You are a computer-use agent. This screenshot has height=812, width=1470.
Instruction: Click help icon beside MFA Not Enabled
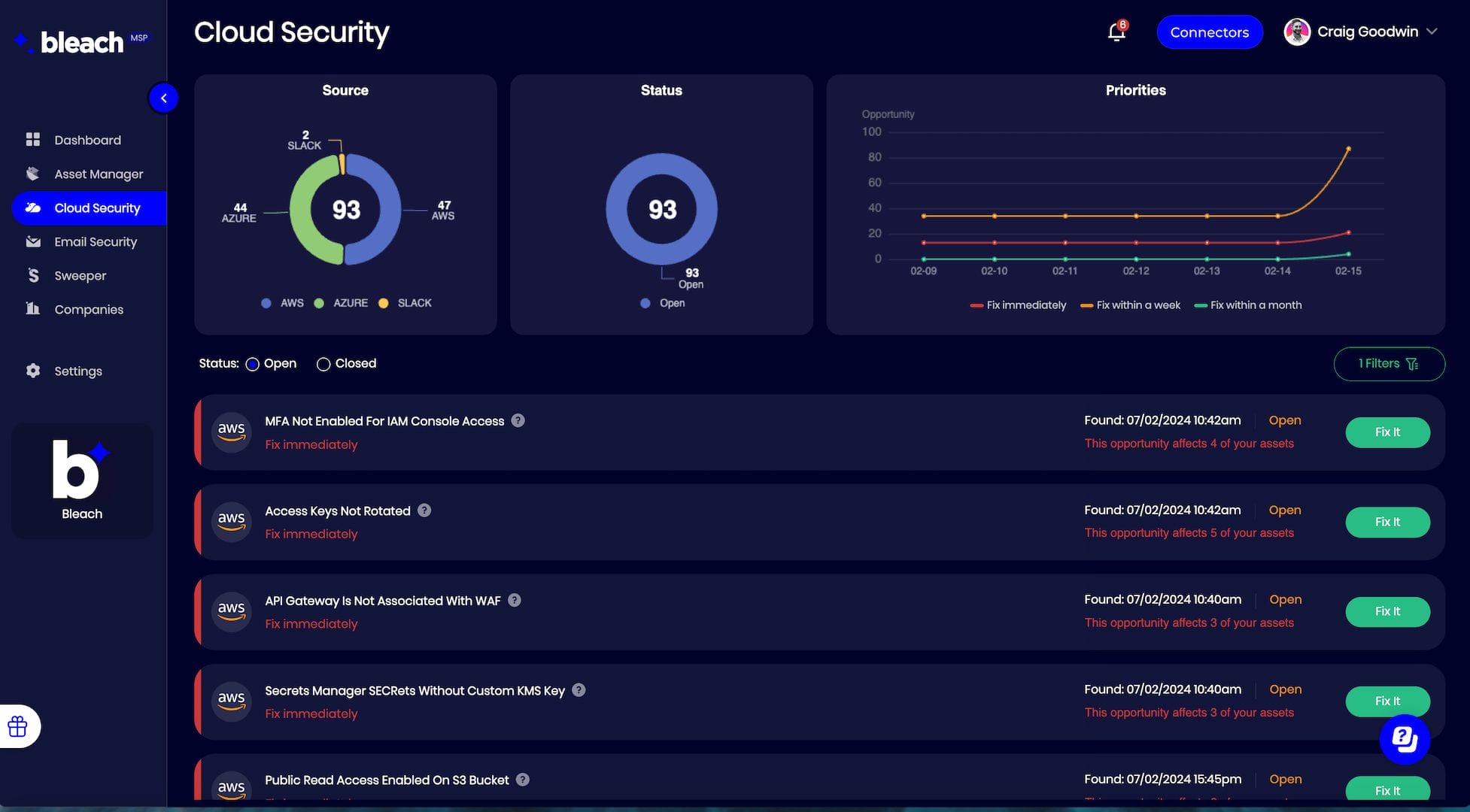pyautogui.click(x=518, y=421)
